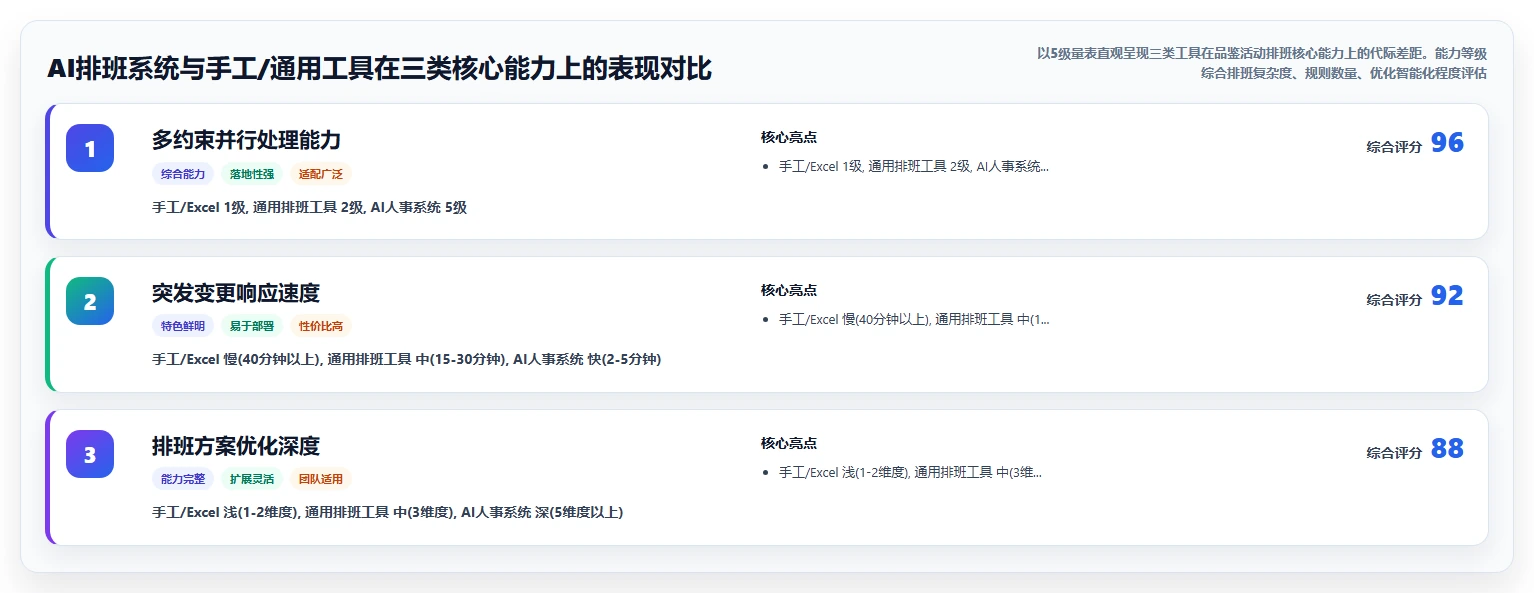Click the truncated bullet 手工/Excel 慢(40分钟以上)
Image resolution: width=1534 pixels, height=593 pixels.
click(914, 320)
